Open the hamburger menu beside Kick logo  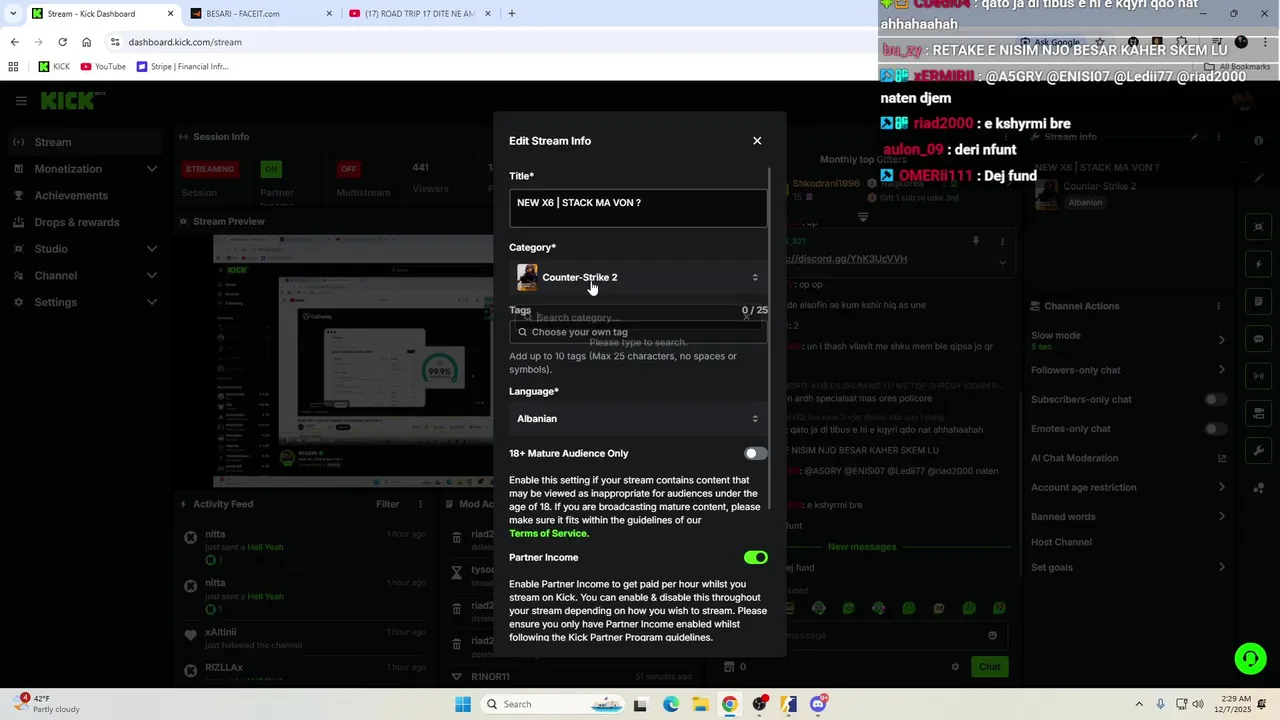[x=21, y=100]
